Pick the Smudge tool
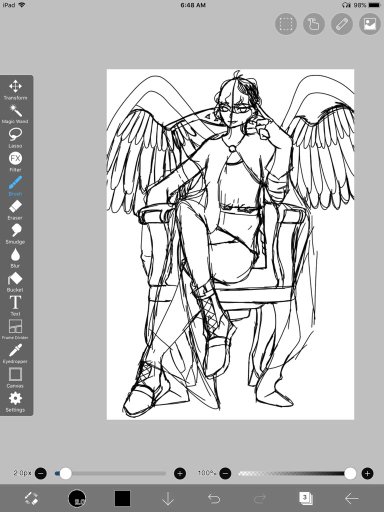The height and width of the screenshot is (512, 384). point(15,234)
